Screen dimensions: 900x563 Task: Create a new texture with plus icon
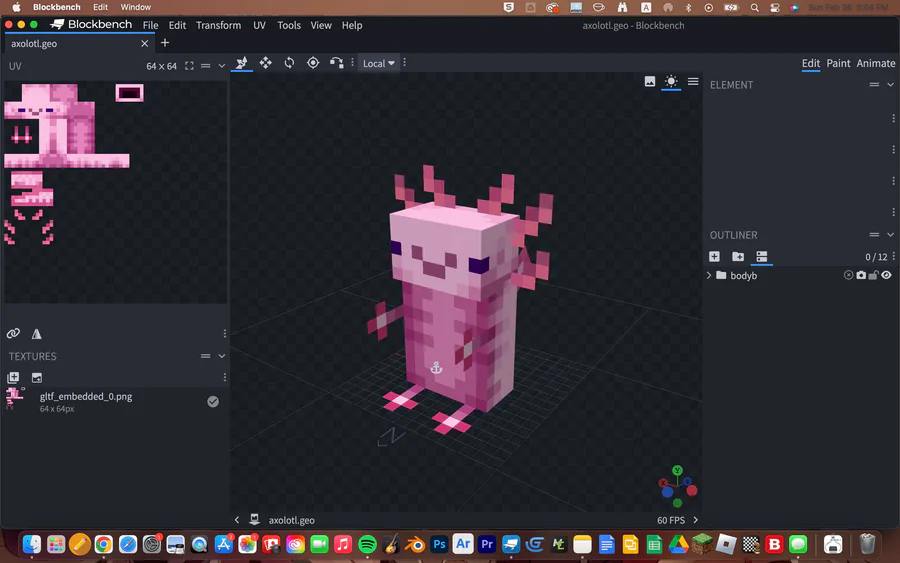coord(13,377)
